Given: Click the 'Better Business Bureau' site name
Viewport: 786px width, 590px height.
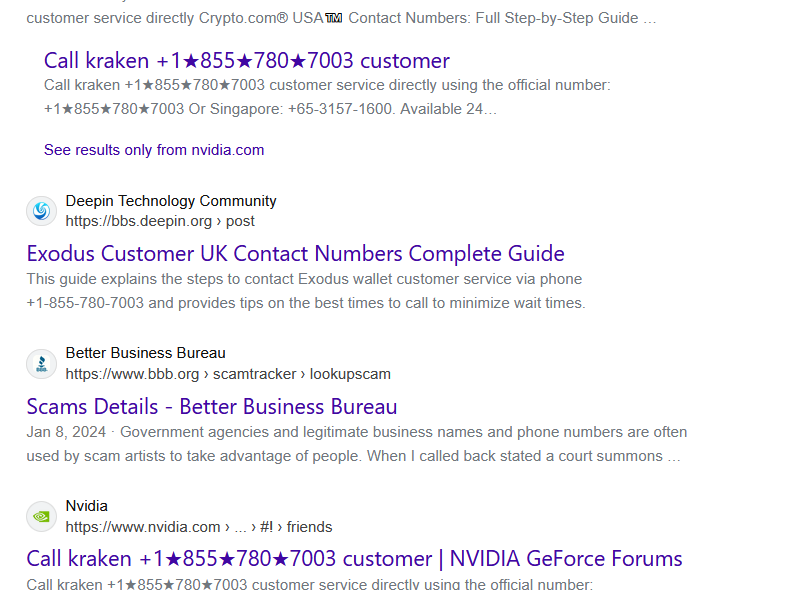Looking at the screenshot, I should (145, 353).
